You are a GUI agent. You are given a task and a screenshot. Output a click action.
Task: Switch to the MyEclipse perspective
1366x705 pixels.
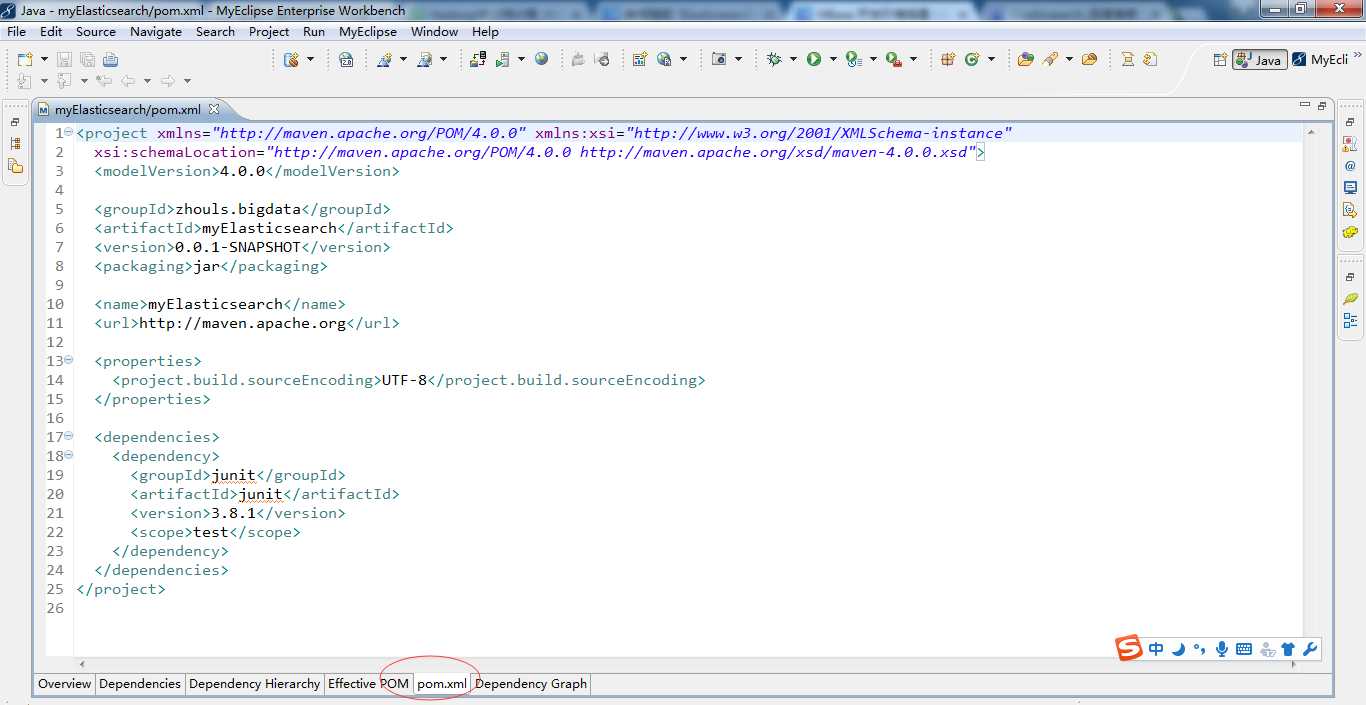1320,60
